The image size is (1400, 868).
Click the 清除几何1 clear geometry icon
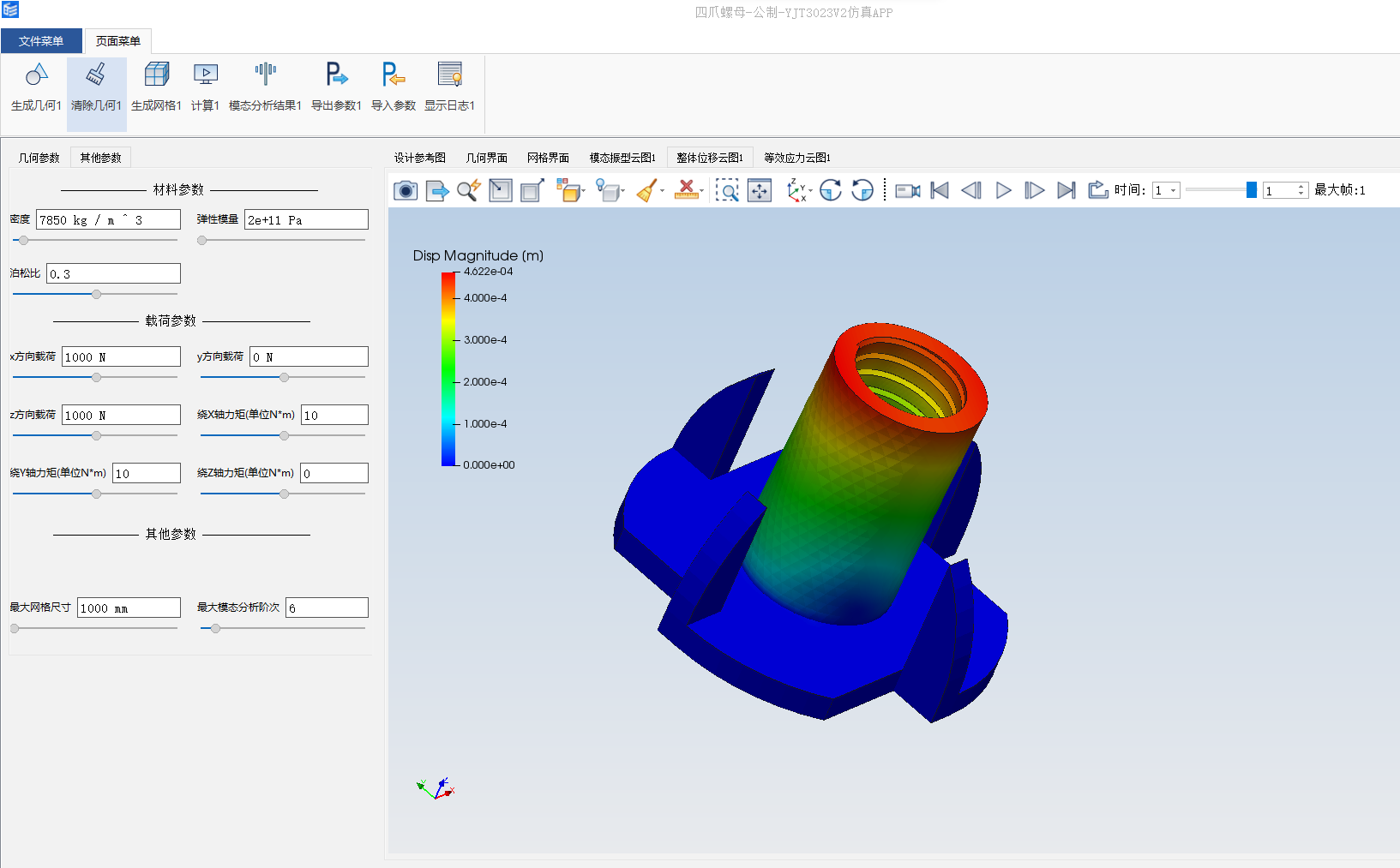(96, 75)
